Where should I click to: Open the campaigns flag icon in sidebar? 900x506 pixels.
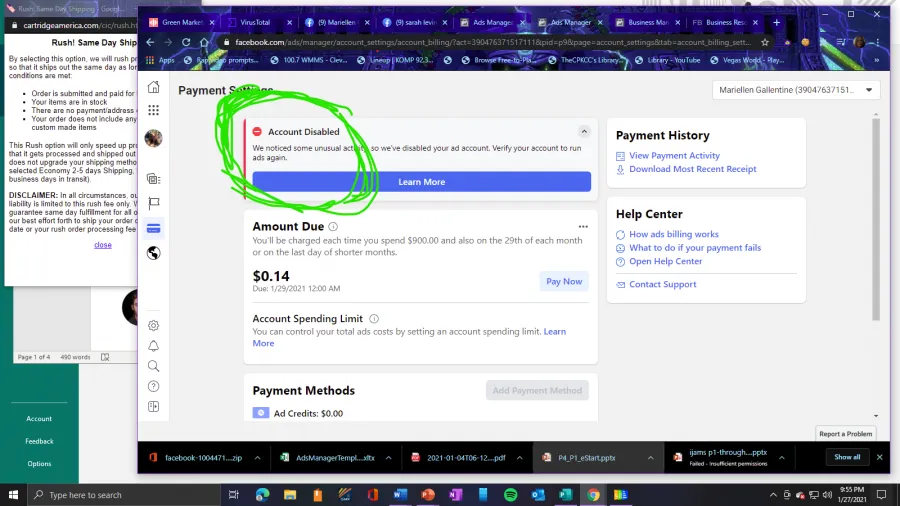coord(153,203)
